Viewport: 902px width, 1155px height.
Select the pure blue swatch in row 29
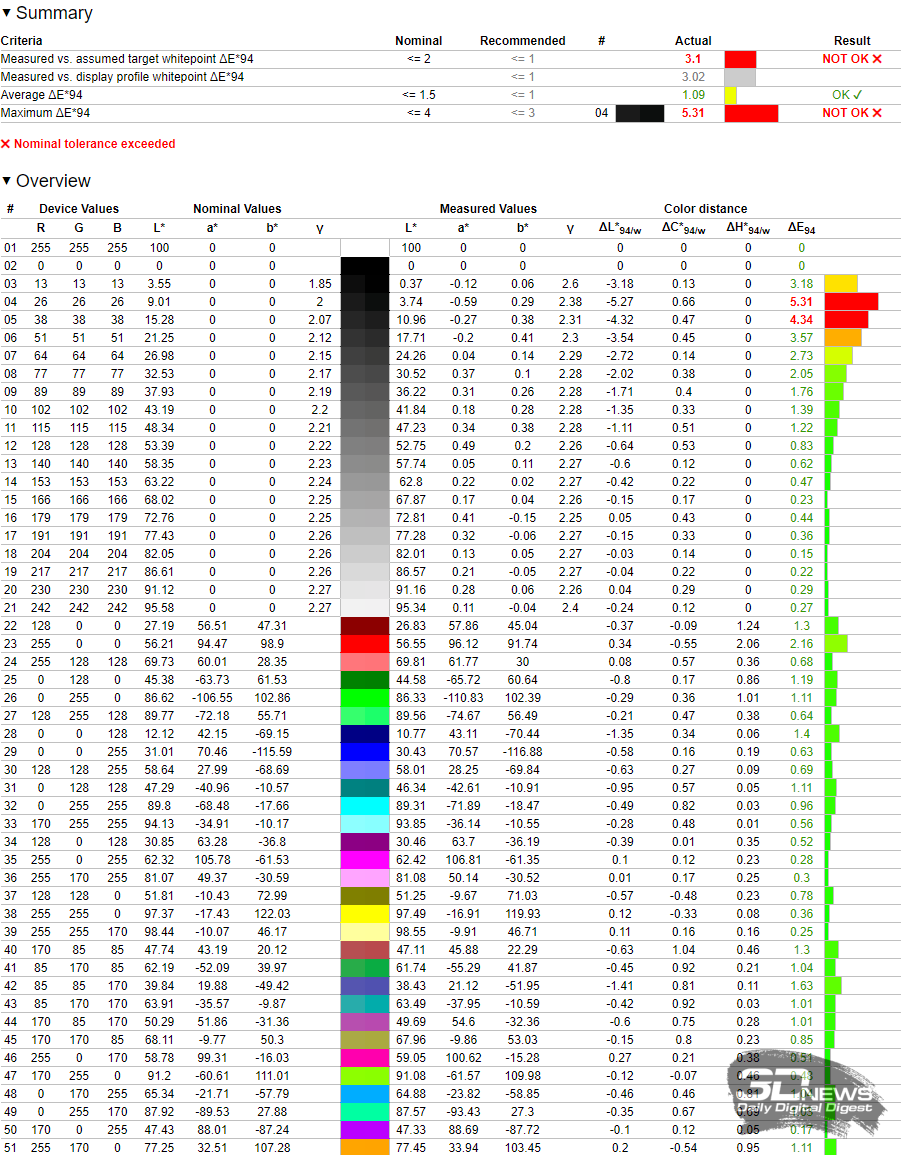coord(364,752)
